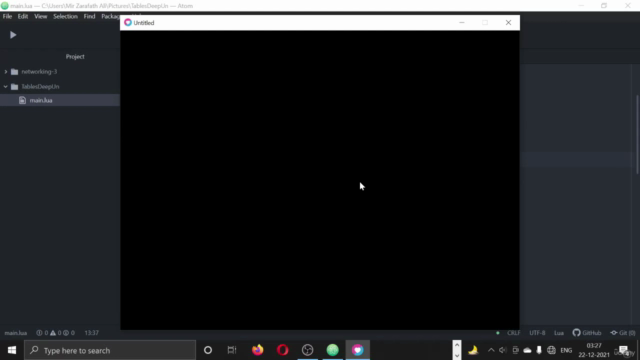Select the TablesDeepUn folder icon
Image resolution: width=640 pixels, height=360 pixels.
(15, 87)
